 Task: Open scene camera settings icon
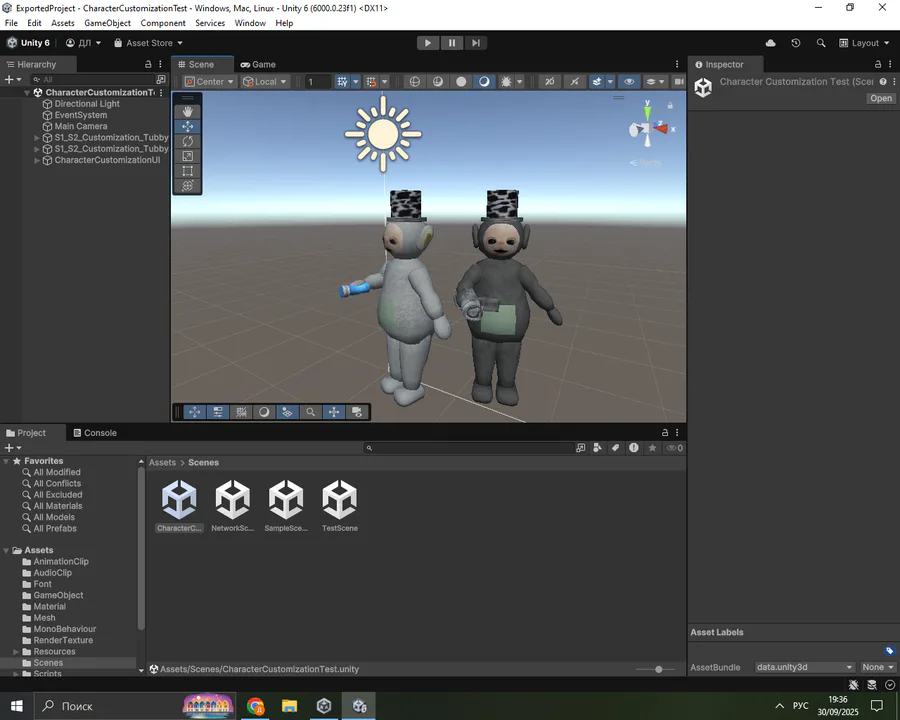(x=679, y=82)
